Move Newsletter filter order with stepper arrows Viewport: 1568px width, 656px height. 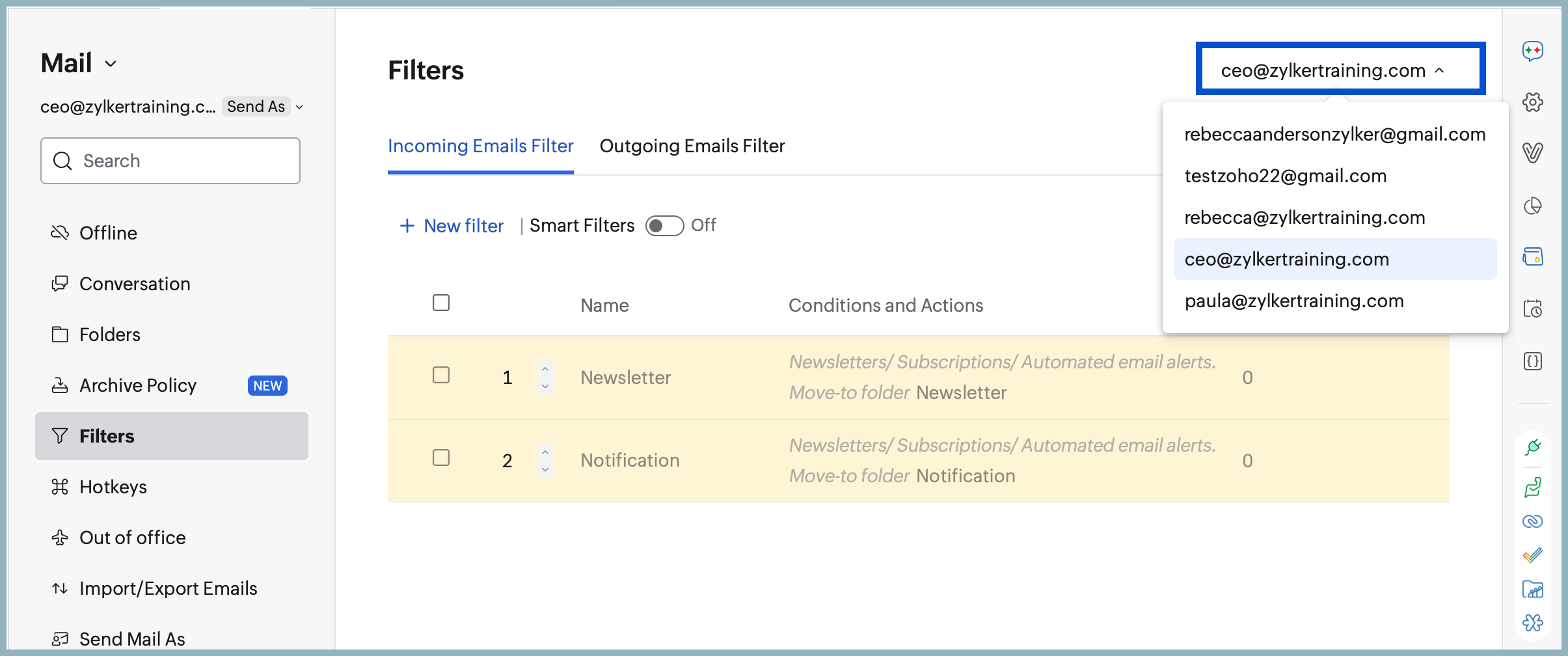pos(545,377)
